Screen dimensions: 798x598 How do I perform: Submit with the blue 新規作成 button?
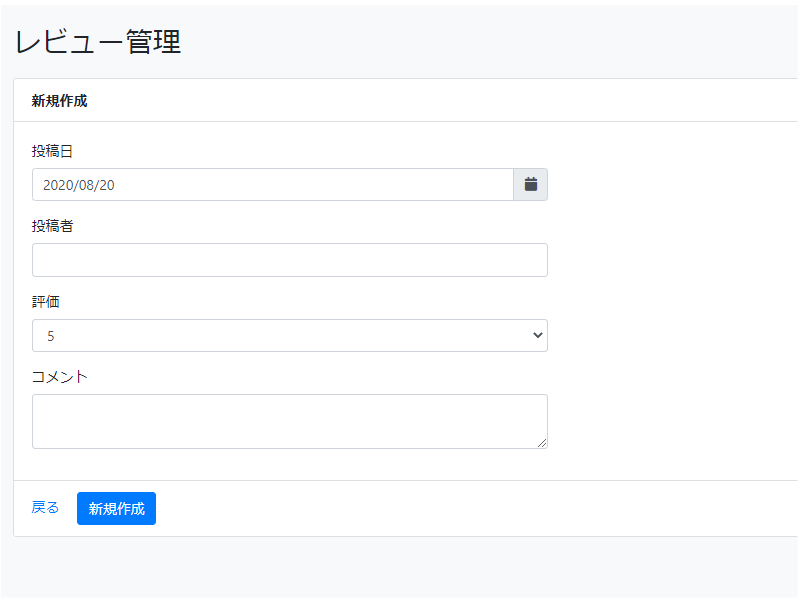point(117,508)
